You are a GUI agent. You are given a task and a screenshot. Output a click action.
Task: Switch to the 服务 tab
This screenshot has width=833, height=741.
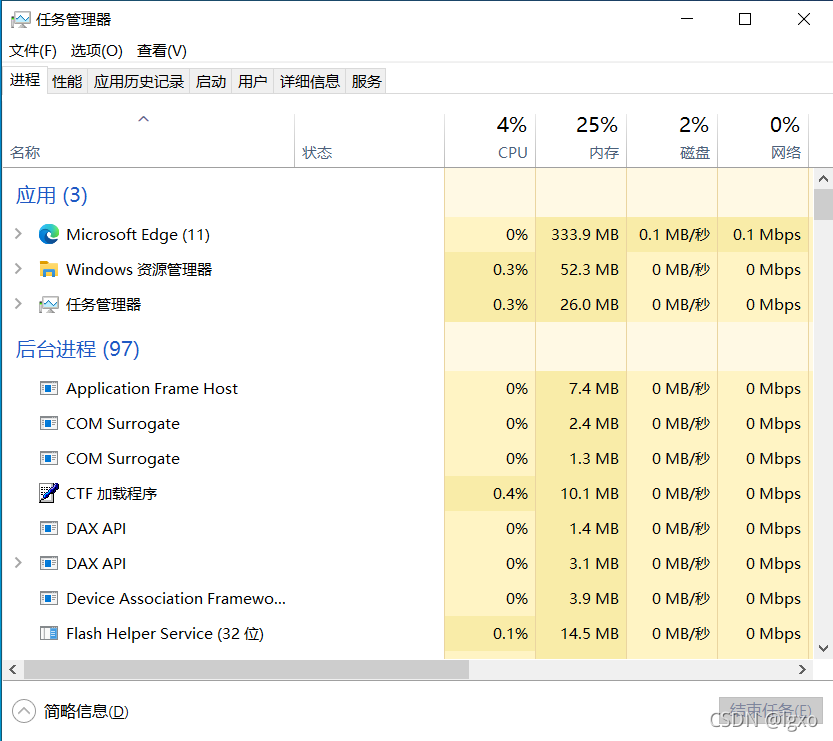tap(366, 81)
